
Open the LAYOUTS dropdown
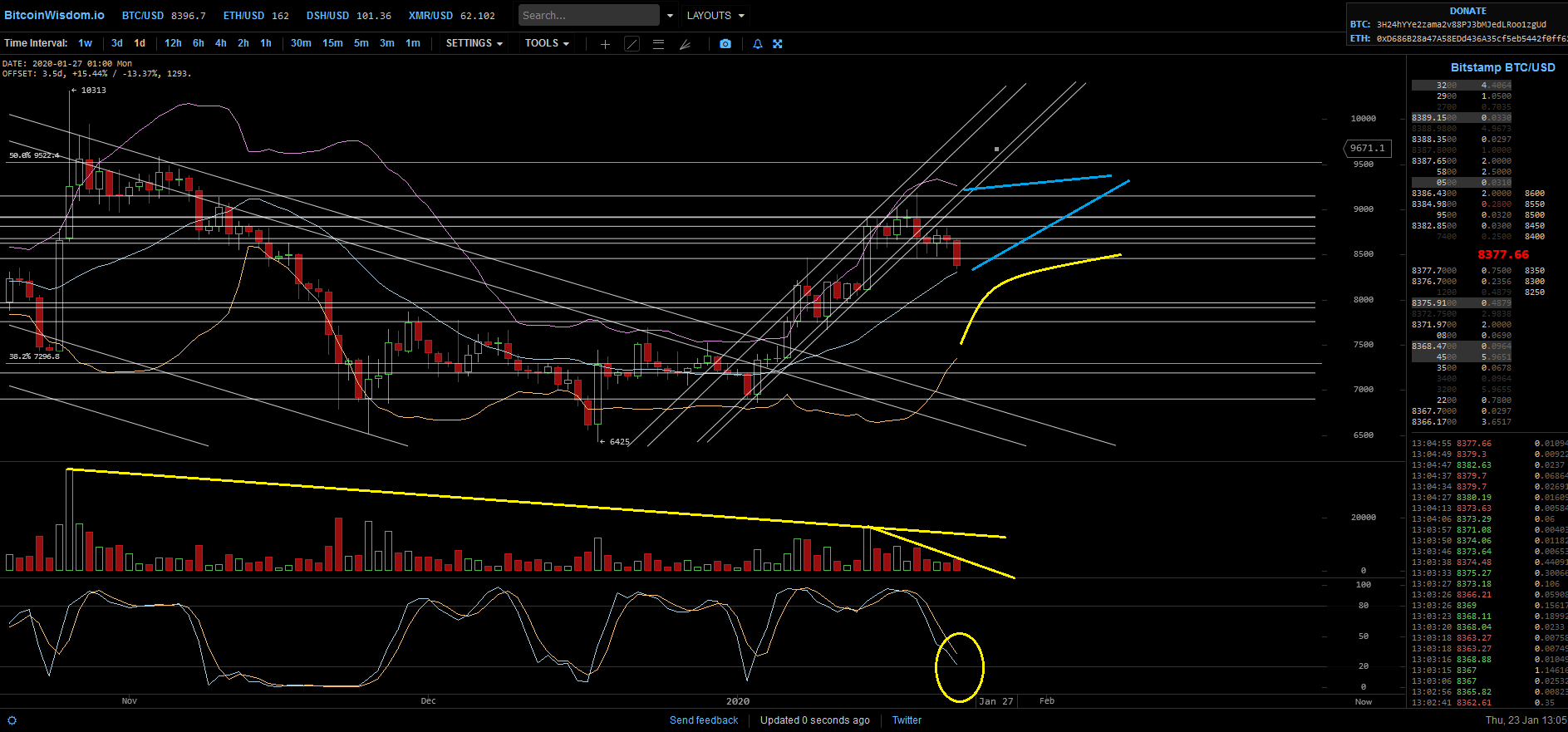click(x=715, y=16)
